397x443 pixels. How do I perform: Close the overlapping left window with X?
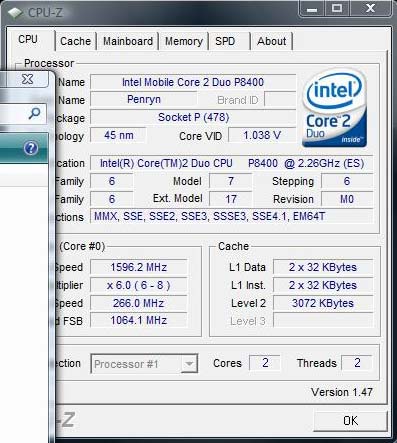click(x=27, y=79)
